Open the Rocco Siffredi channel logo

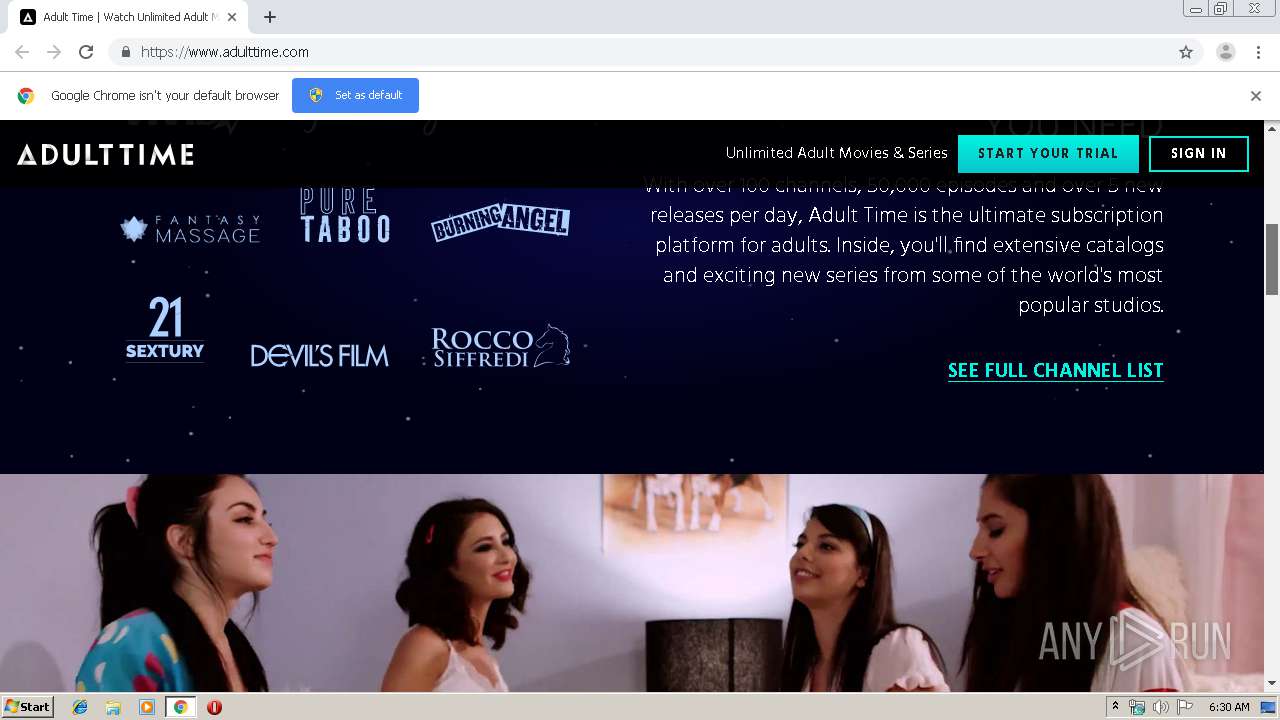pyautogui.click(x=500, y=346)
